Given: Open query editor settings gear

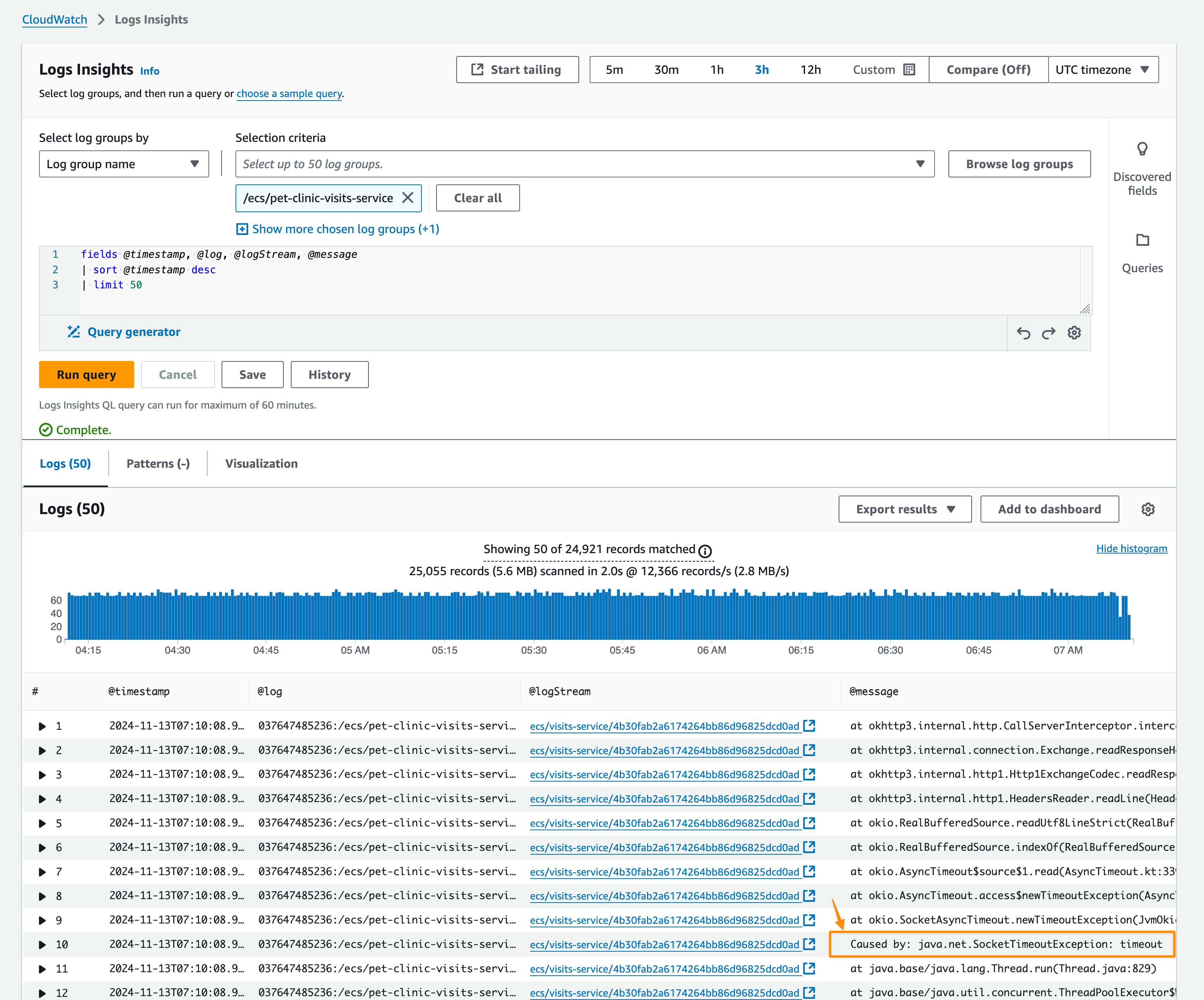Looking at the screenshot, I should point(1074,333).
